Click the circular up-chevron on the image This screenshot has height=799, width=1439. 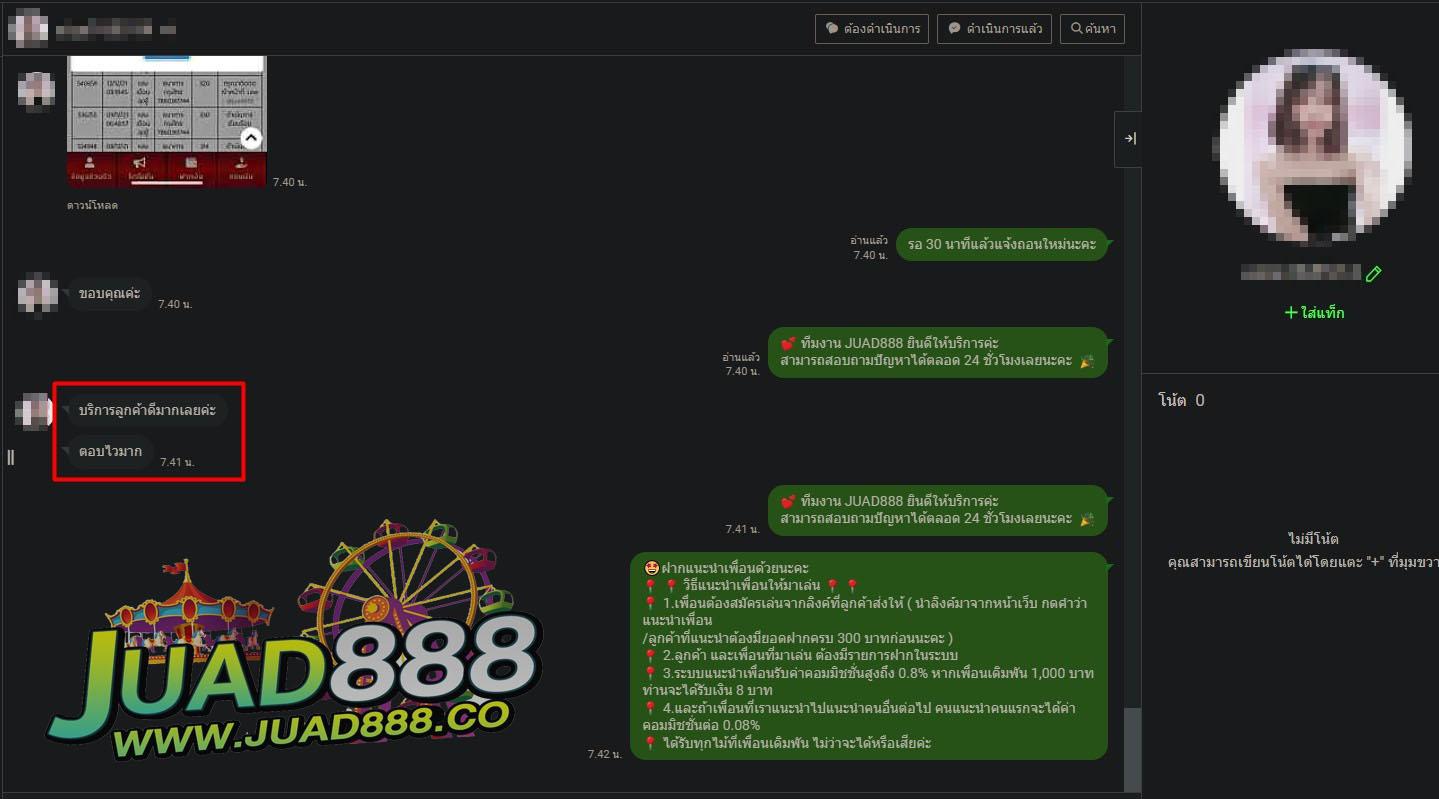click(x=251, y=138)
